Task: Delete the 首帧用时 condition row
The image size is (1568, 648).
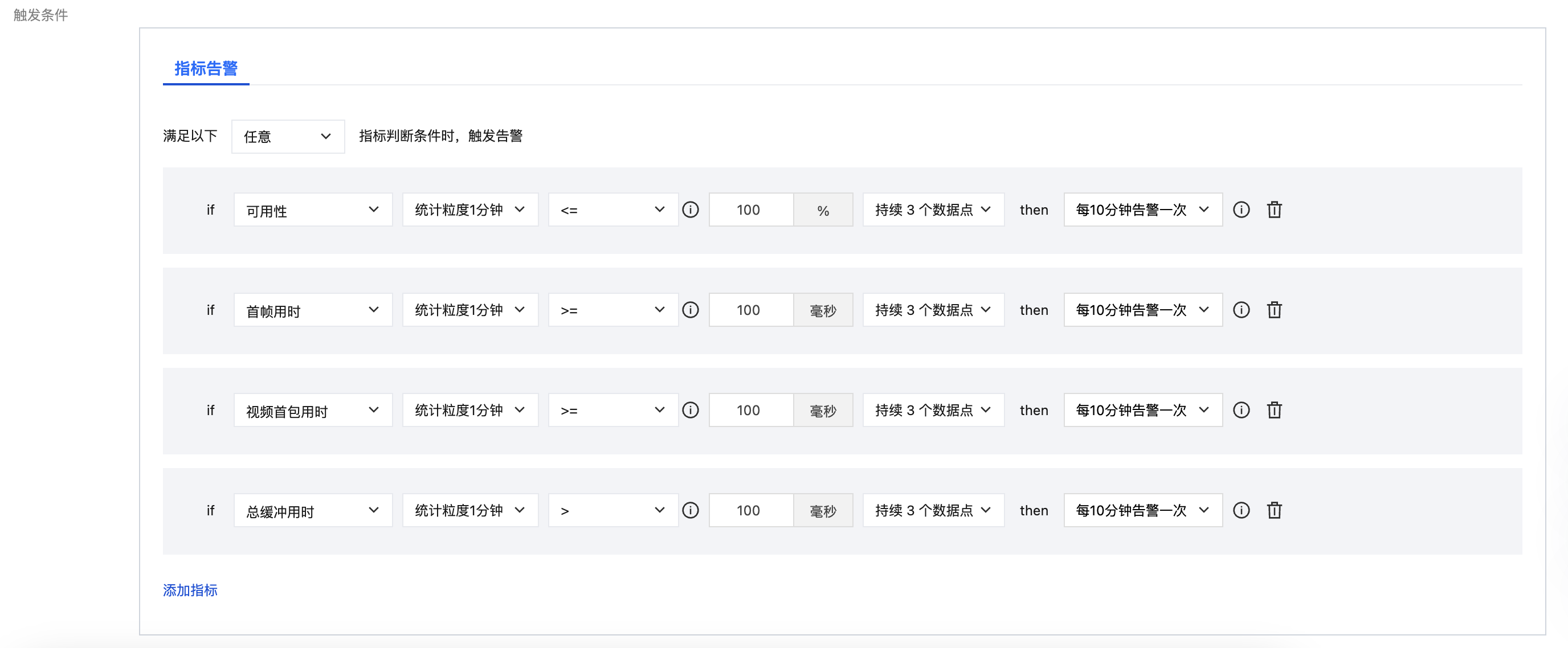Action: (x=1274, y=310)
